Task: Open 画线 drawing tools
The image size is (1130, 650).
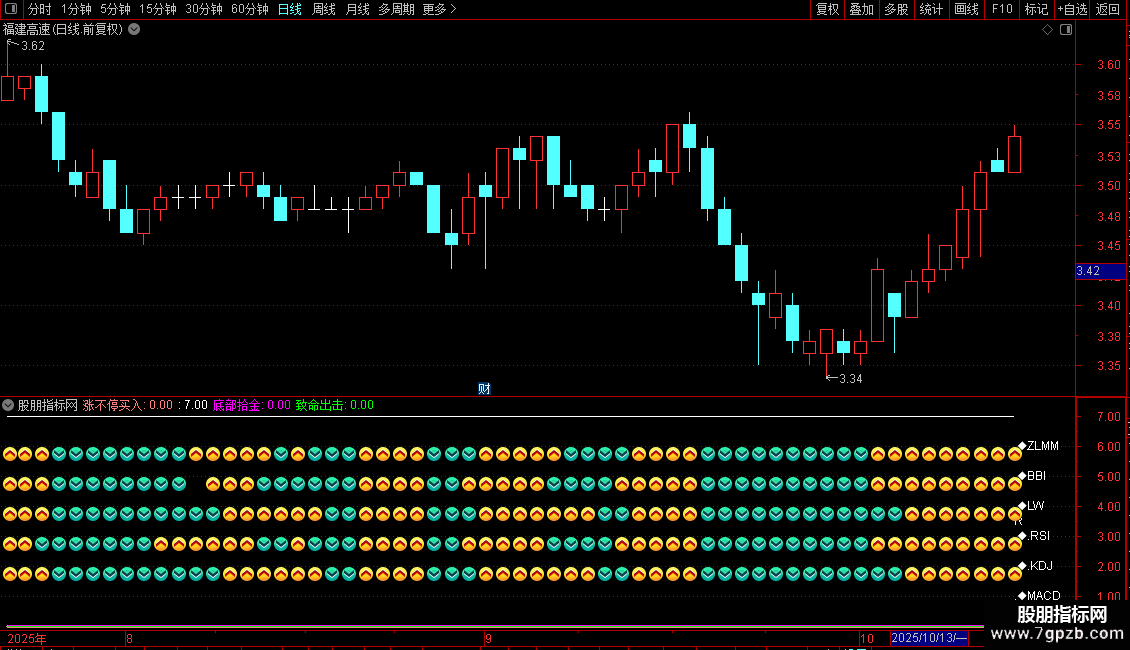Action: (966, 9)
